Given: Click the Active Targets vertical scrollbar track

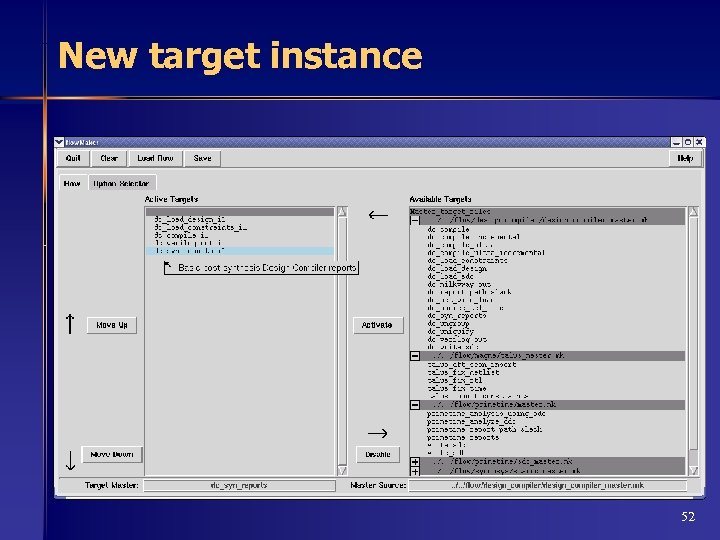Looking at the screenshot, I should pos(342,341).
